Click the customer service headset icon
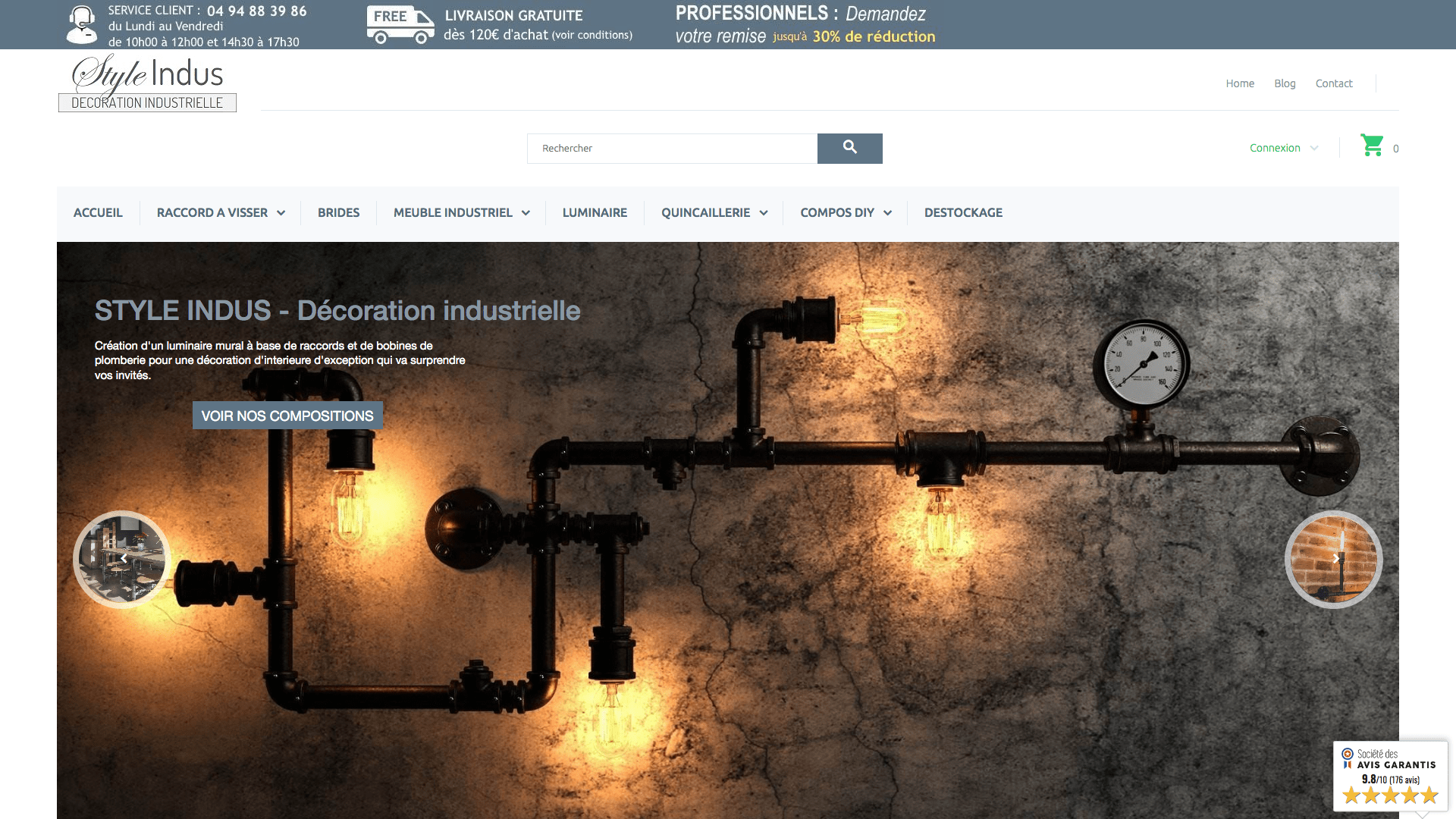 click(x=82, y=25)
